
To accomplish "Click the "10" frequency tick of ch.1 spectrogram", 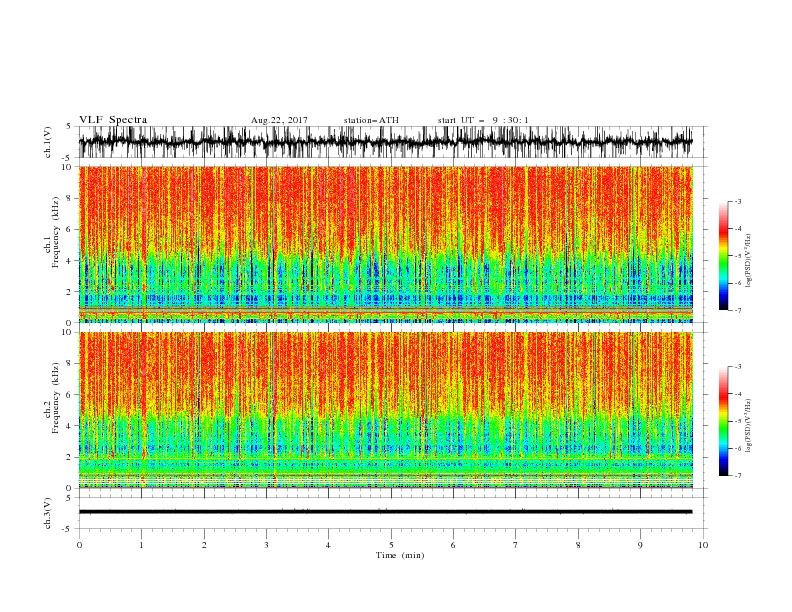I will pyautogui.click(x=68, y=167).
